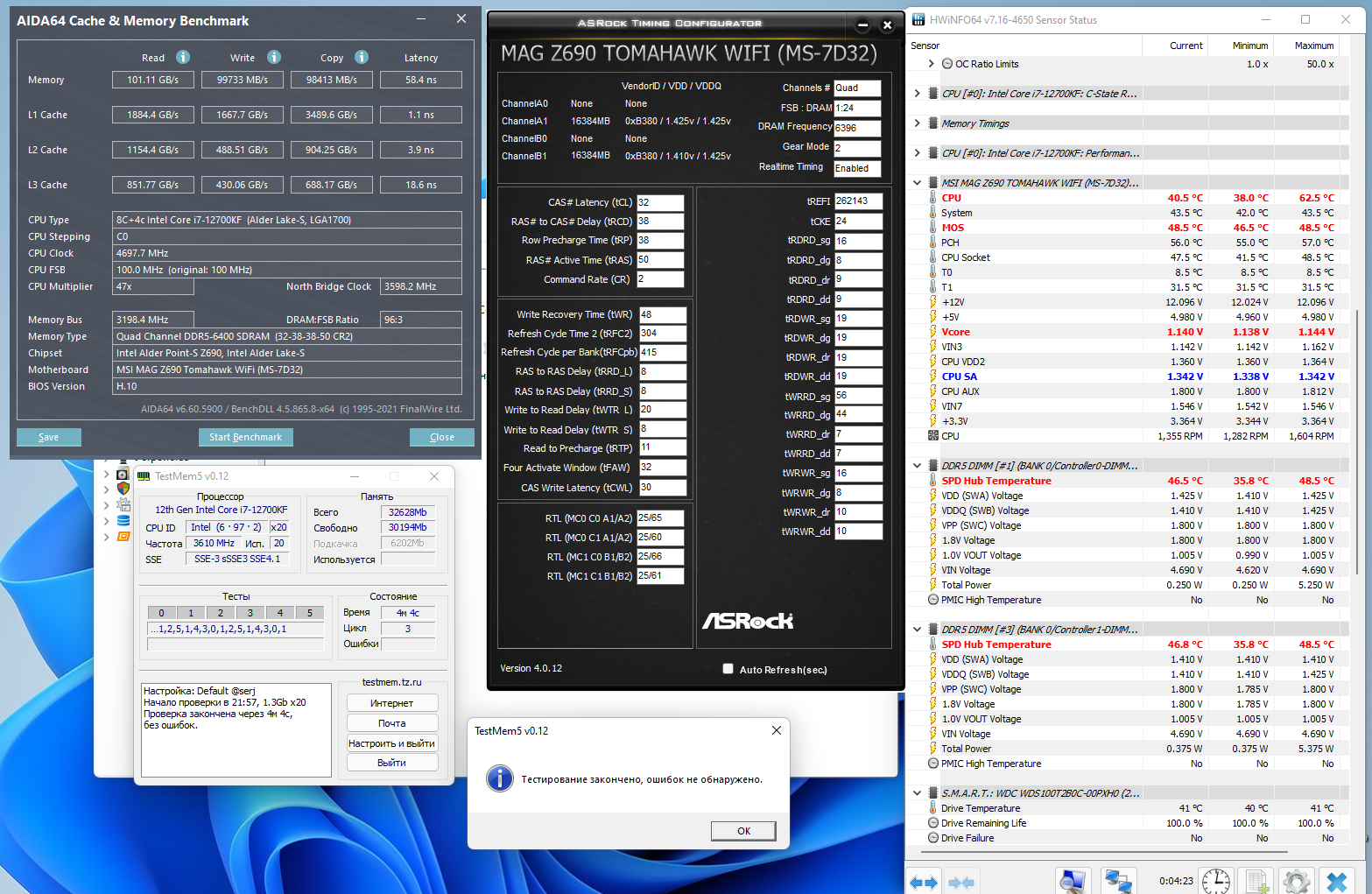The image size is (1372, 894).
Task: Click Save in the AIDA64 benchmark window
Action: (49, 437)
